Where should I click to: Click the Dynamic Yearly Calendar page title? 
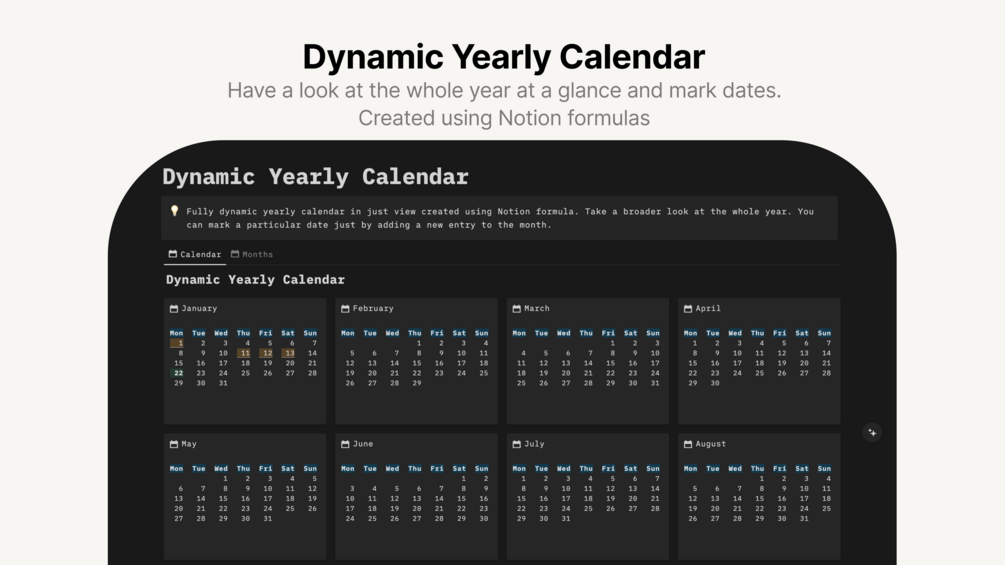click(x=315, y=177)
